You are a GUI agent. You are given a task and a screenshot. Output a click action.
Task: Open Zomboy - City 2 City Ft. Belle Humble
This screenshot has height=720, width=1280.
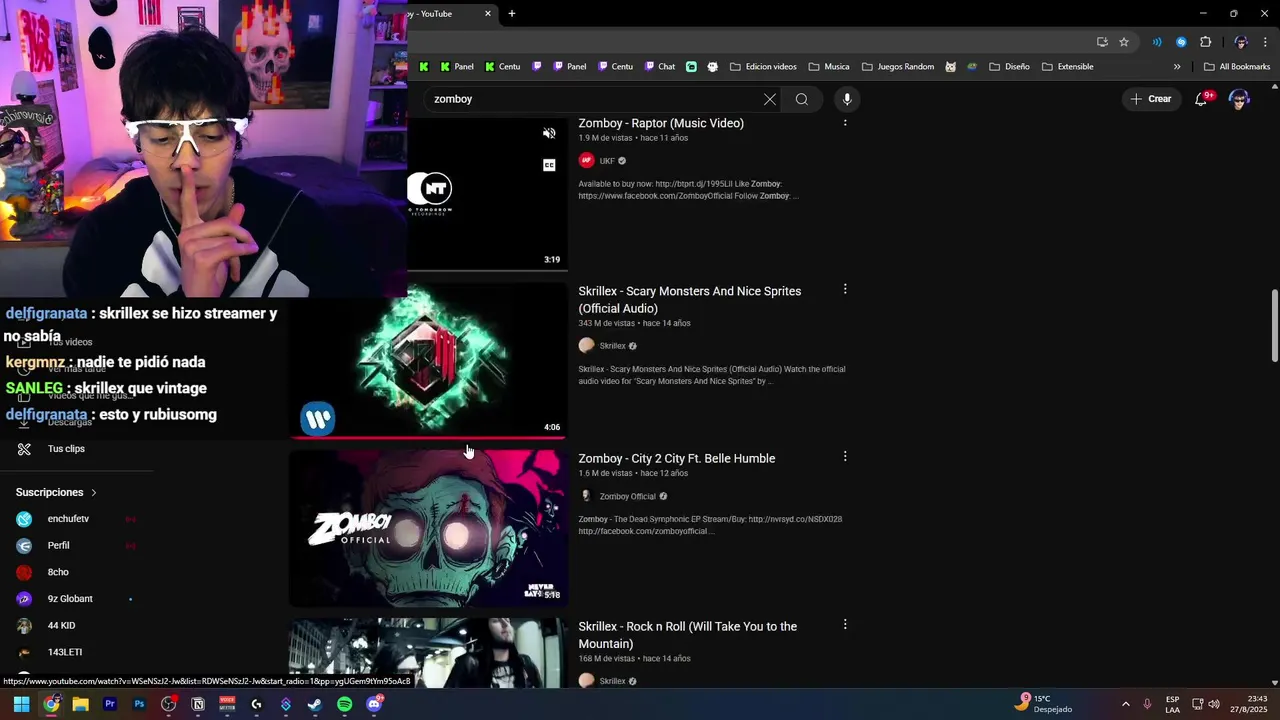click(676, 458)
